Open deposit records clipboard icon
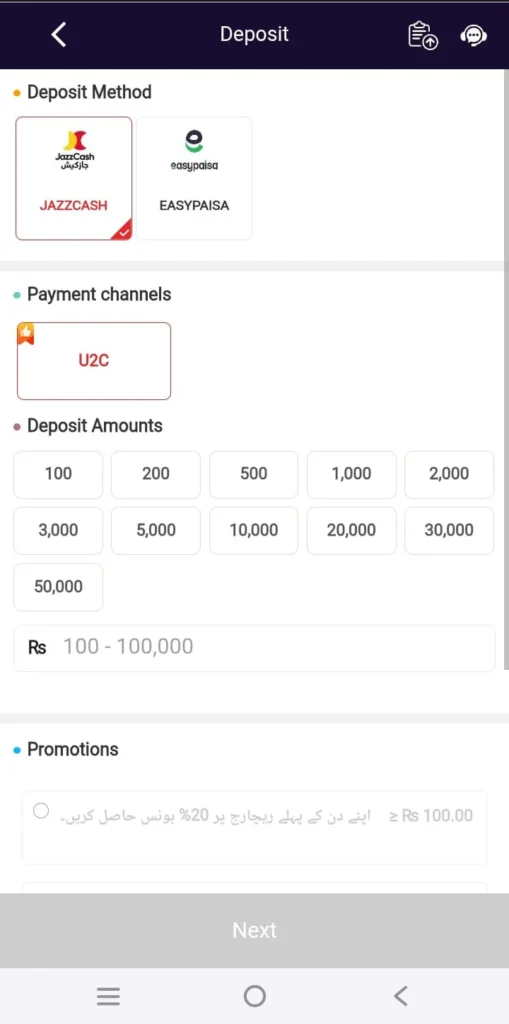 (x=423, y=35)
